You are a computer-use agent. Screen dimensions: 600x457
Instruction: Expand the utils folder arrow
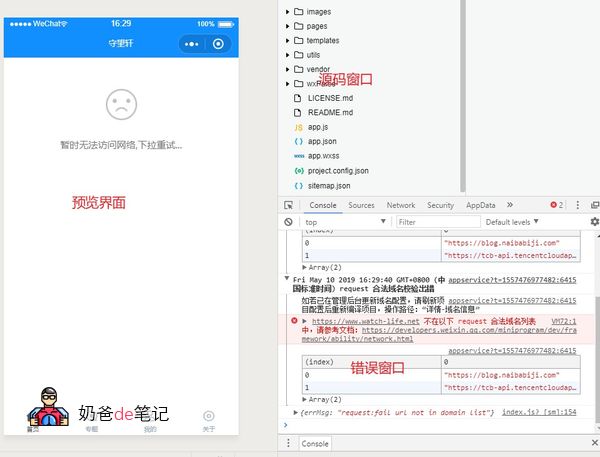coord(287,55)
